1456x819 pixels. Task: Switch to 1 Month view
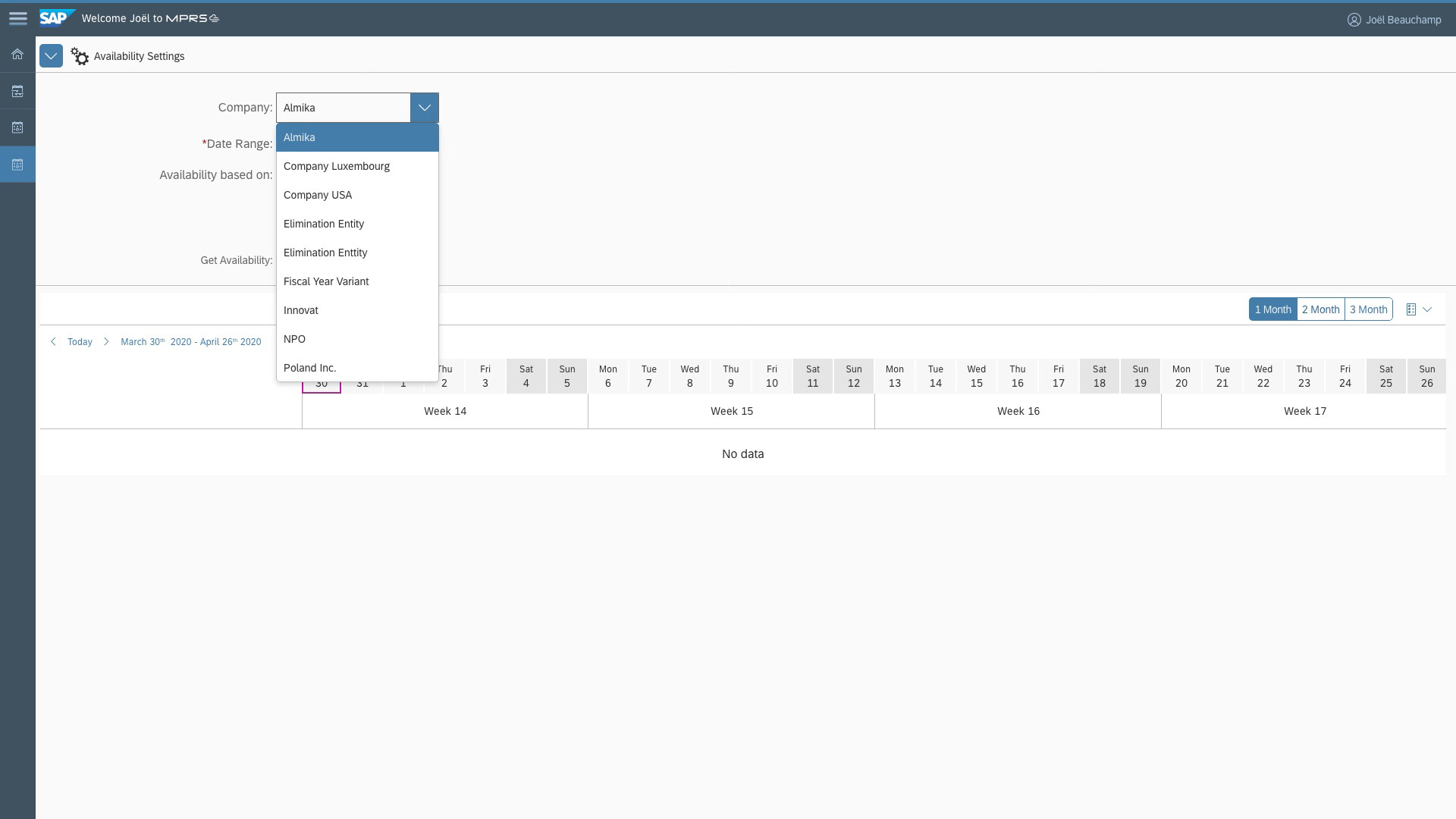pyautogui.click(x=1272, y=309)
